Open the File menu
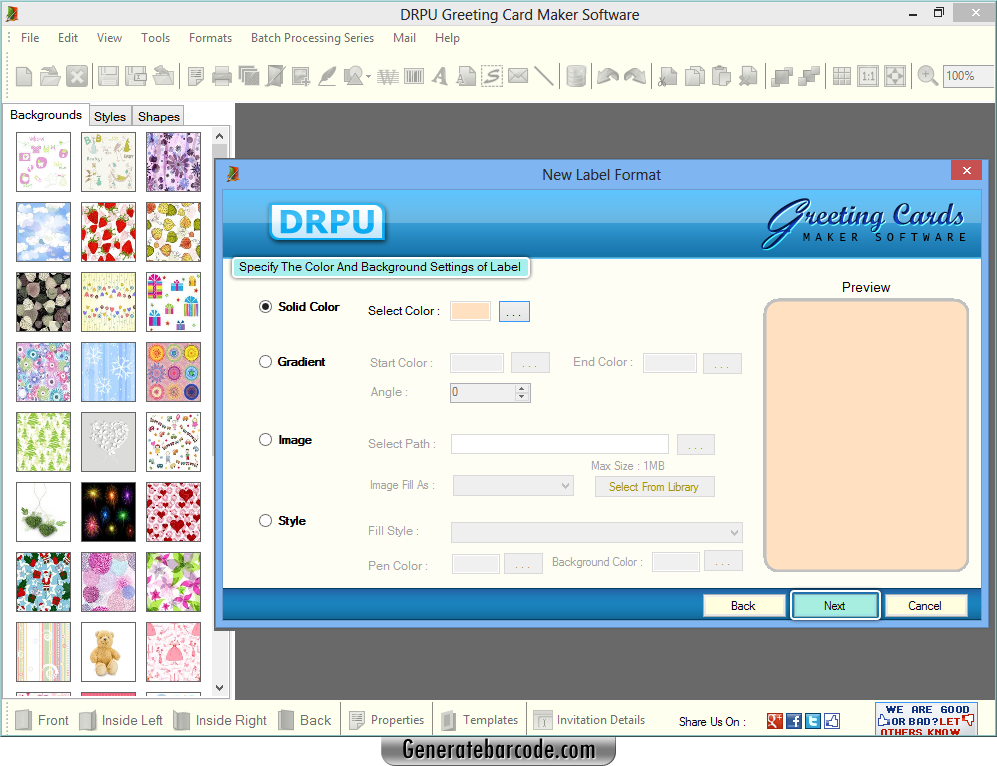Screen dimensions: 997x766 coord(30,38)
